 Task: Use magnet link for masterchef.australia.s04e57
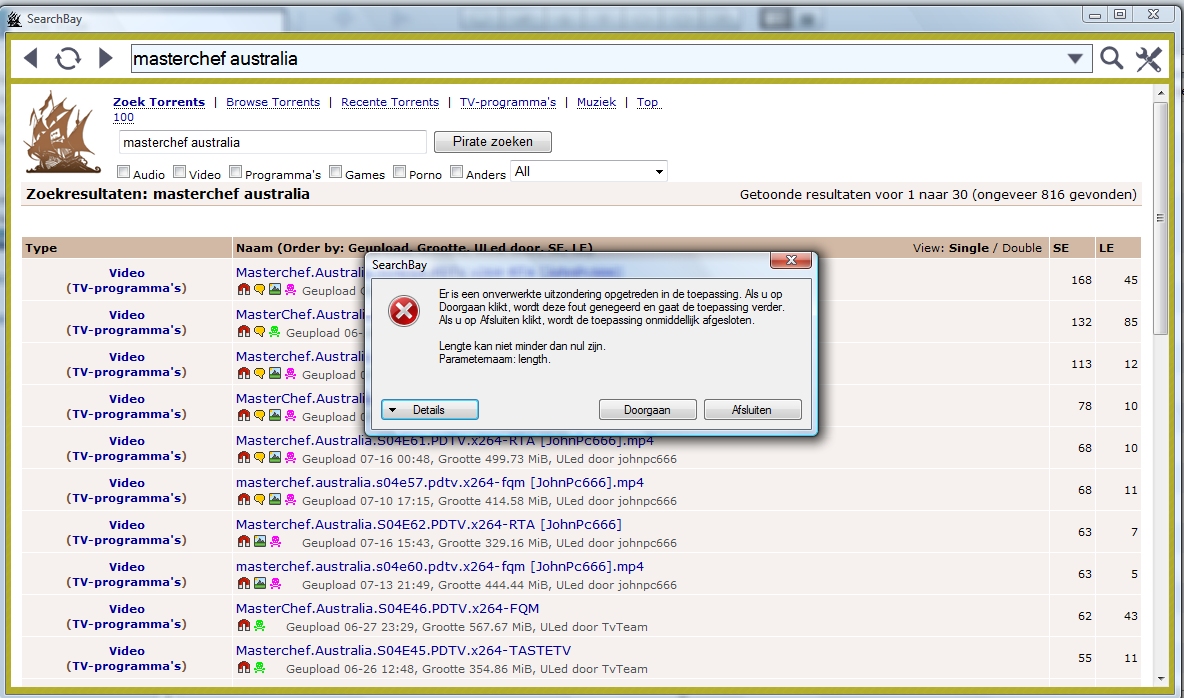pos(243,499)
